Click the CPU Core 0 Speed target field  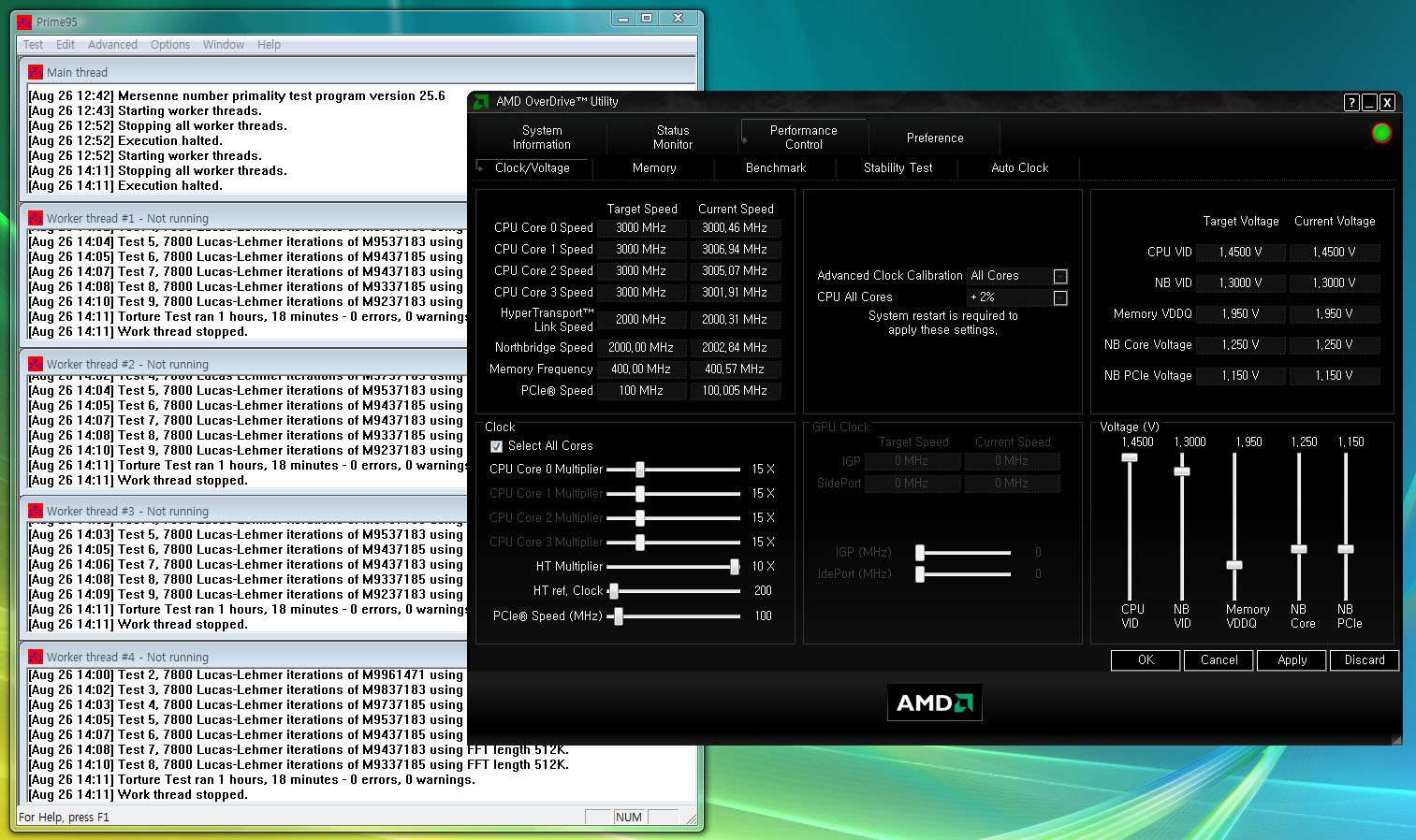[641, 228]
